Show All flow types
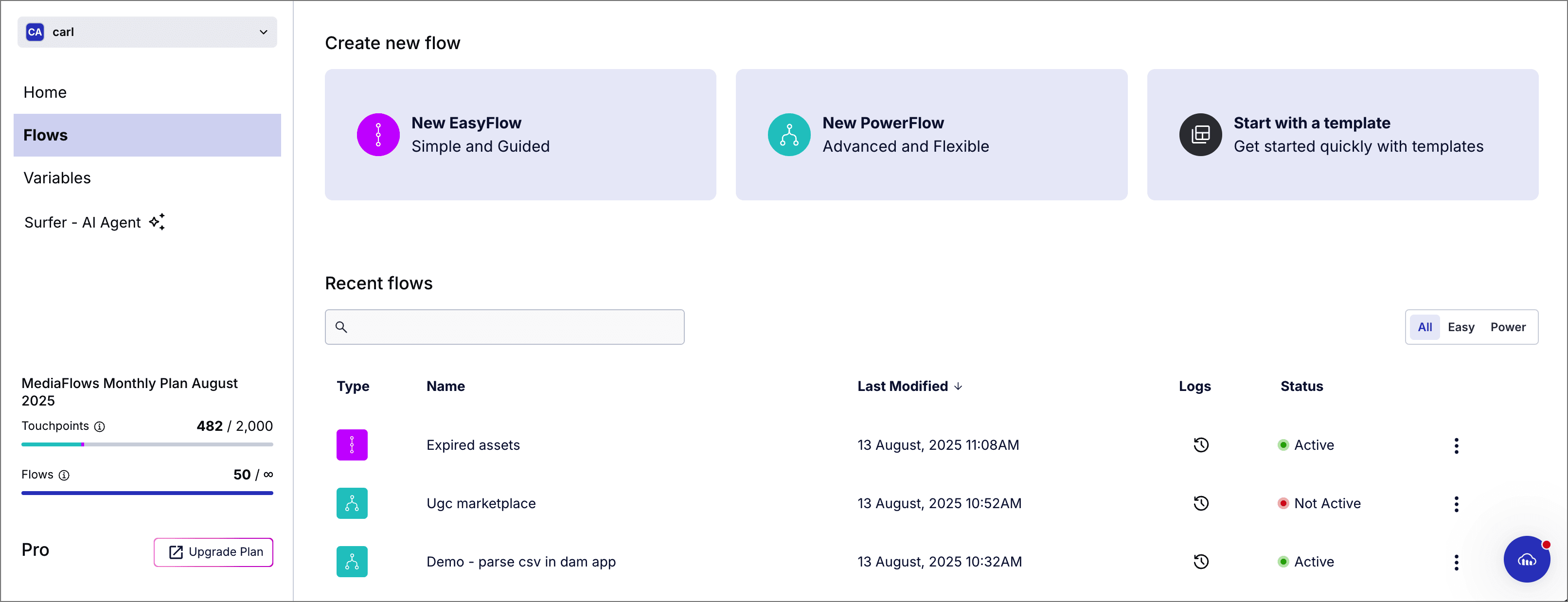 [1425, 327]
